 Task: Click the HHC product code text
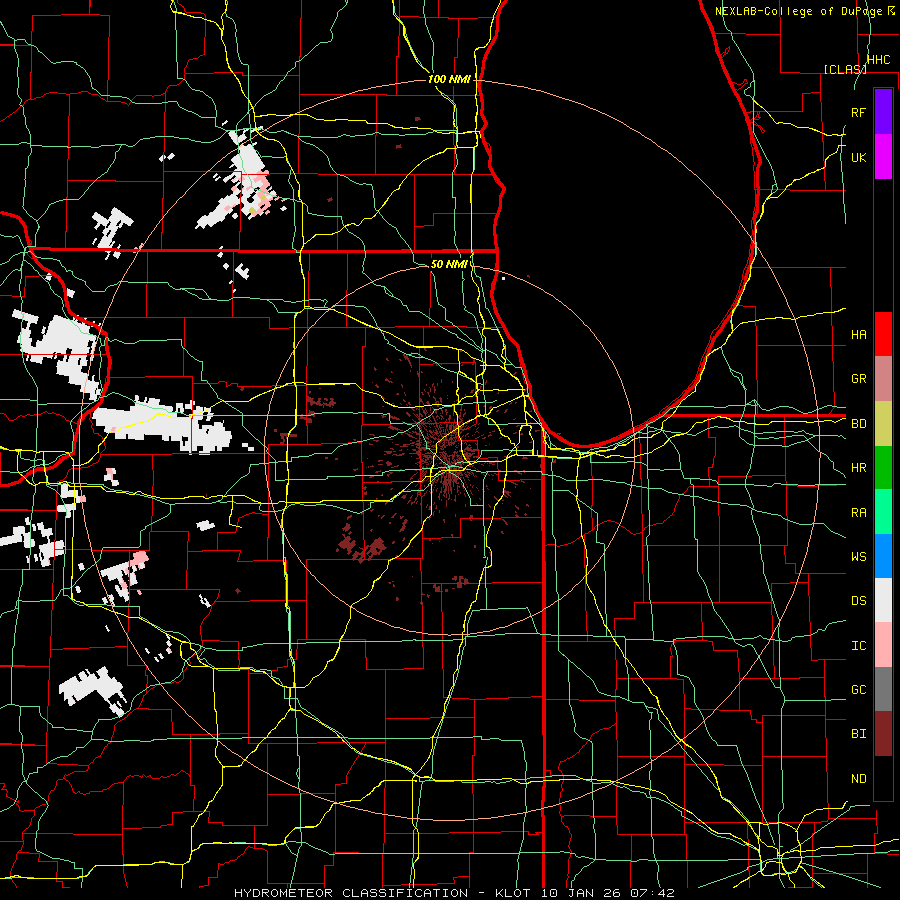[x=878, y=60]
